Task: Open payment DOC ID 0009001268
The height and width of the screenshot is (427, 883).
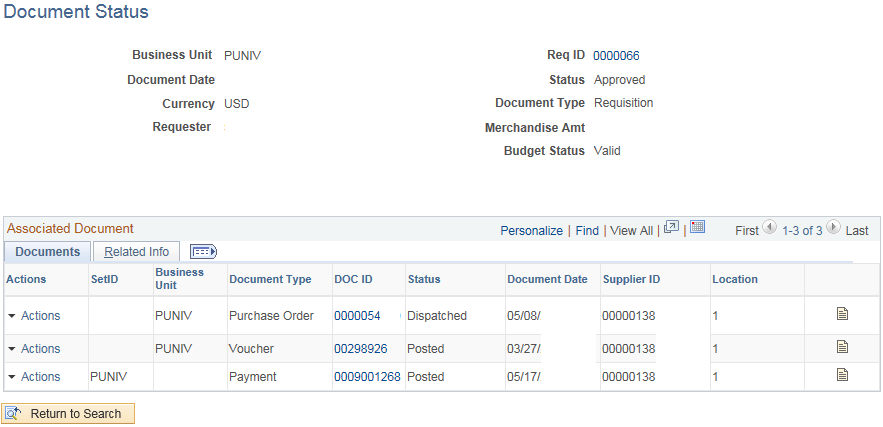Action: (367, 377)
